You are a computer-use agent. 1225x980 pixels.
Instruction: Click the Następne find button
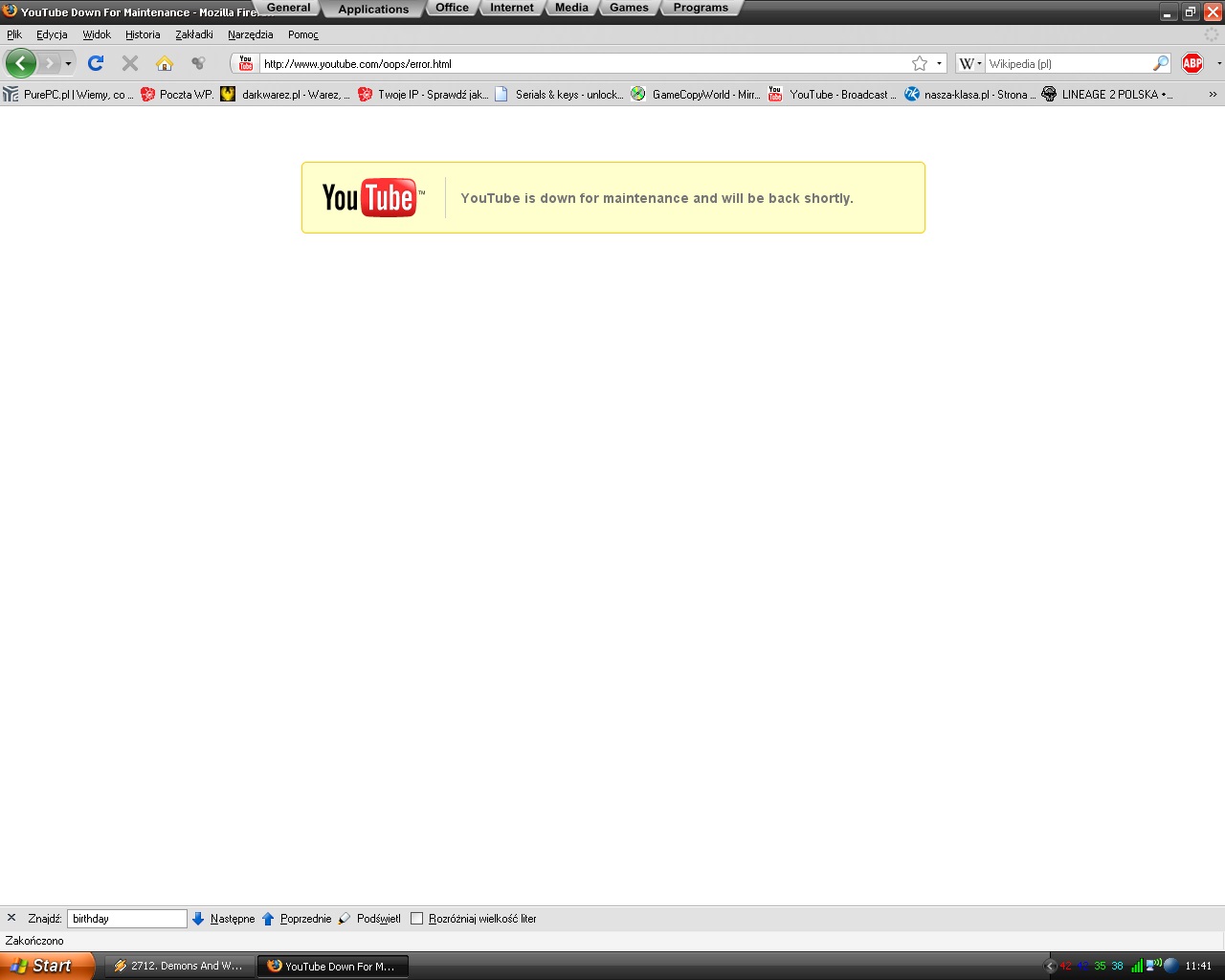point(224,919)
